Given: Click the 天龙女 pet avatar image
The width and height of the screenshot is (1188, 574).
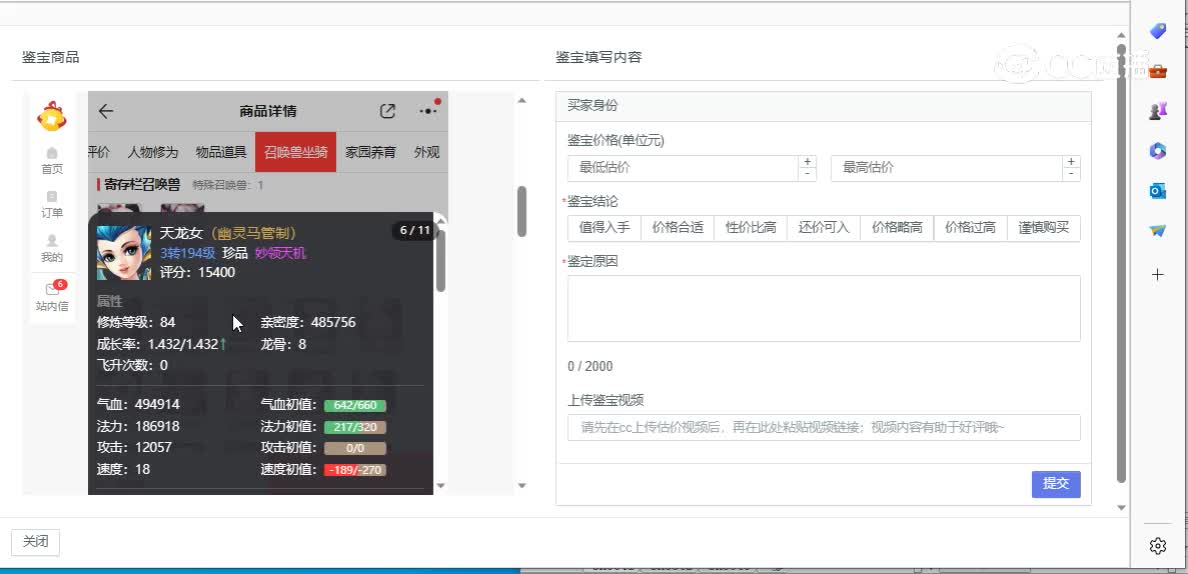Looking at the screenshot, I should [123, 253].
